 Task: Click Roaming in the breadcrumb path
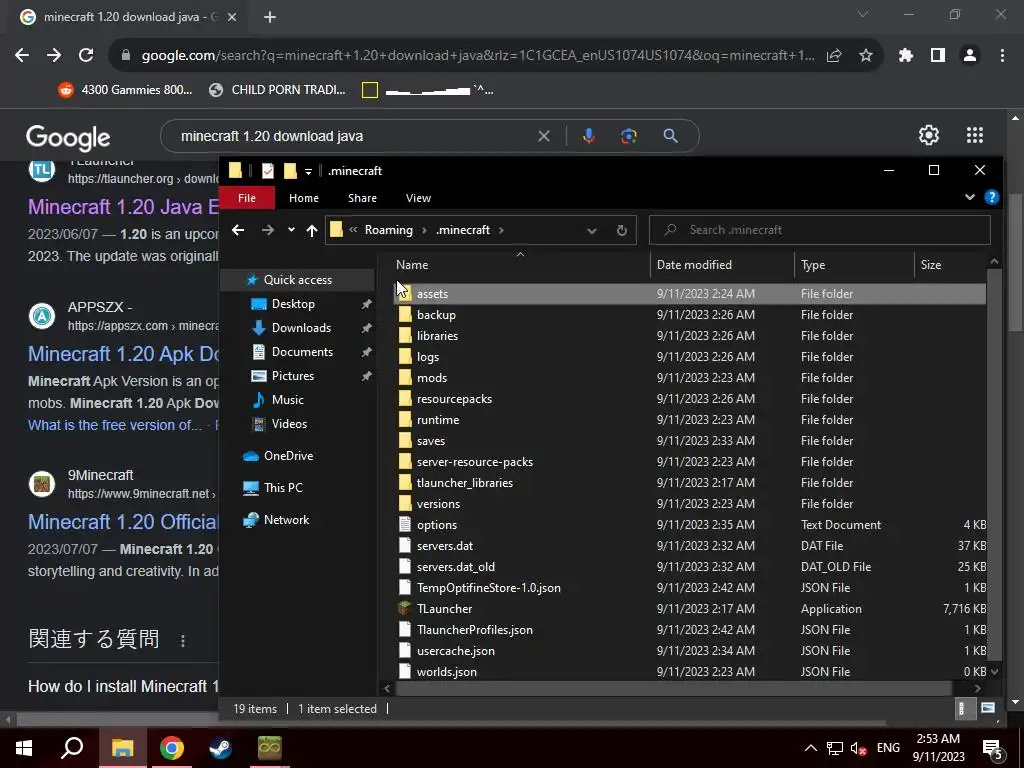pyautogui.click(x=389, y=230)
